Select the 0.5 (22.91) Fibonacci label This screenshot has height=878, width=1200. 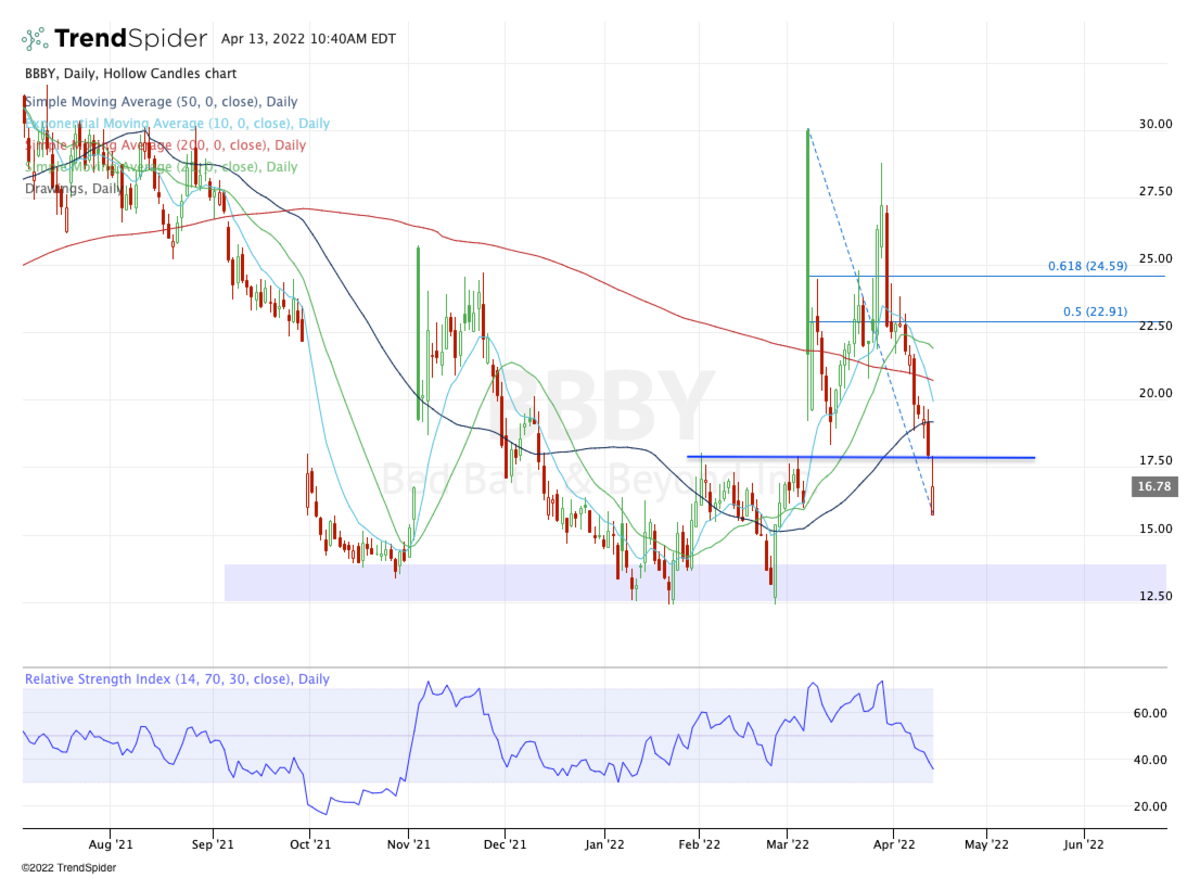click(1094, 312)
